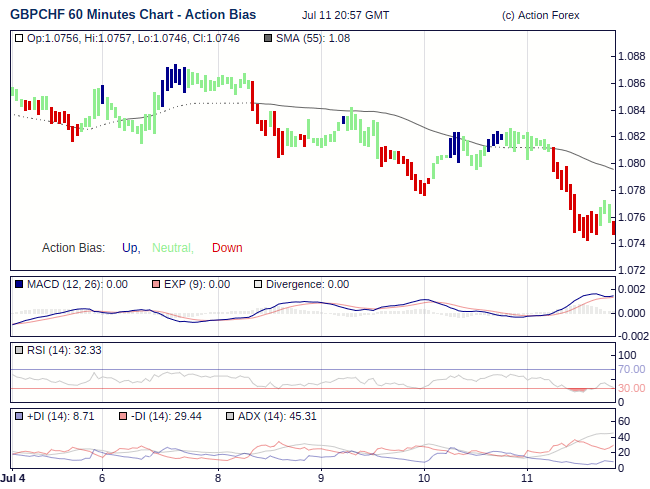This screenshot has width=650, height=489.
Task: Click the ADX (14) legend square
Action: [229, 416]
